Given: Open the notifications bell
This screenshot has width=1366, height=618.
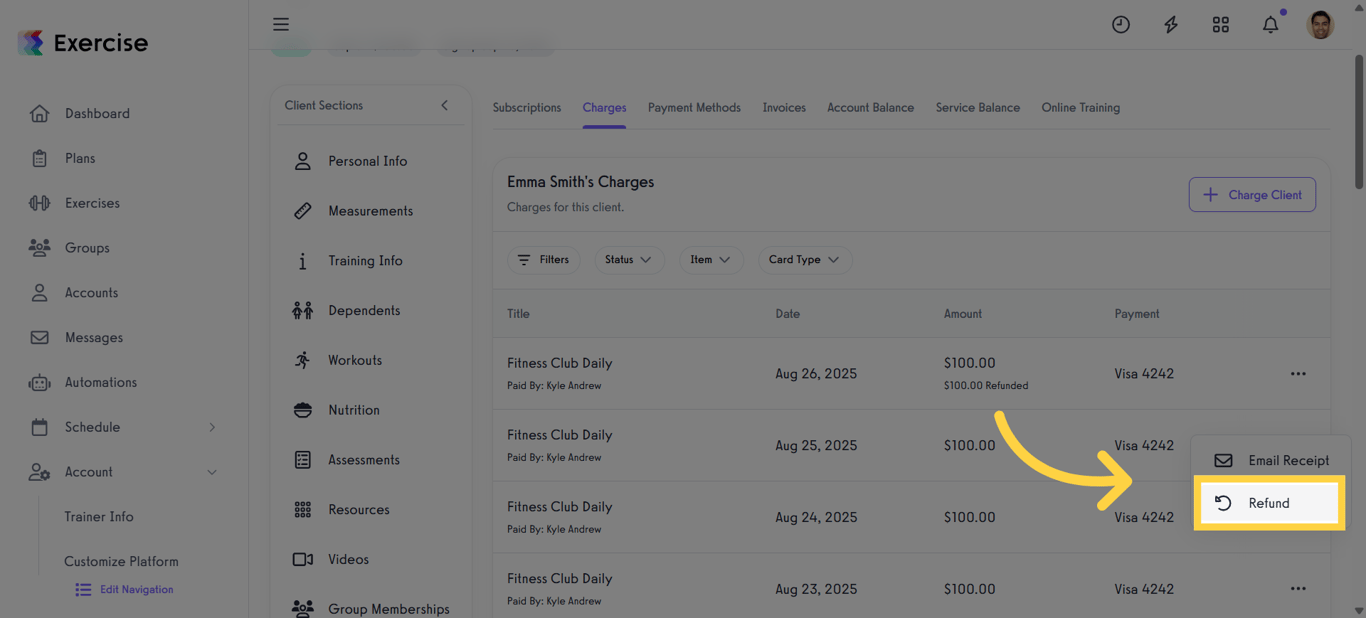Looking at the screenshot, I should (1270, 25).
